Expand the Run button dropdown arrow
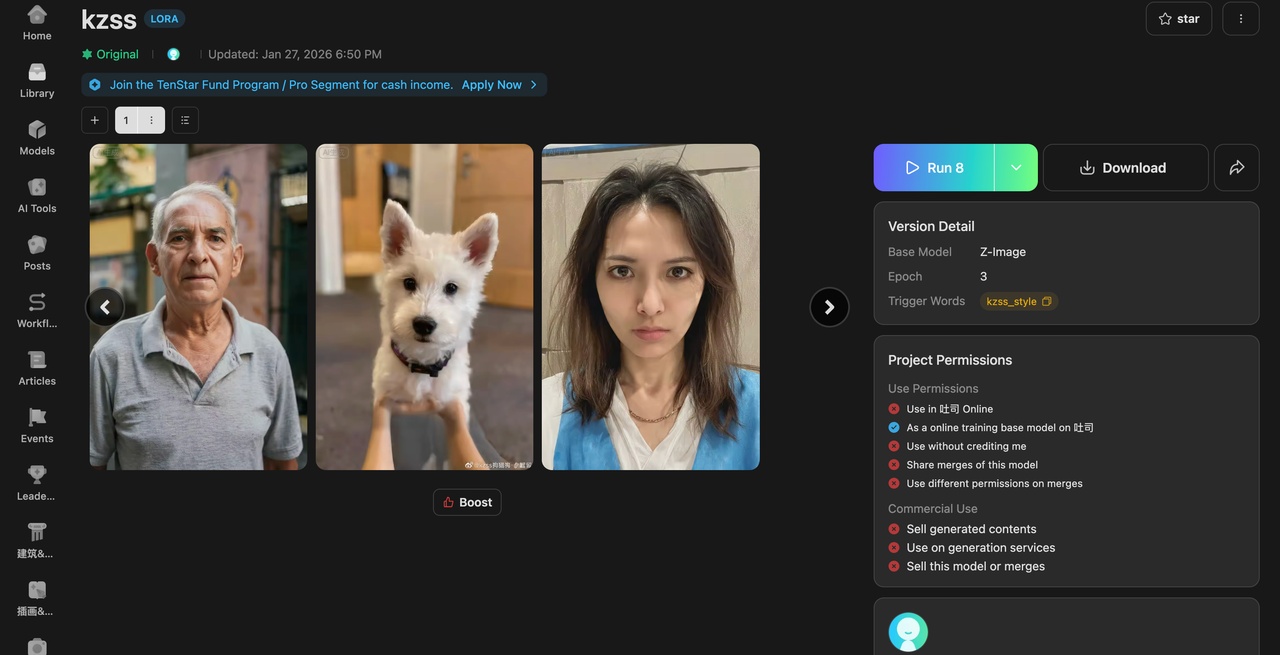Viewport: 1280px width, 655px height. pos(1016,168)
